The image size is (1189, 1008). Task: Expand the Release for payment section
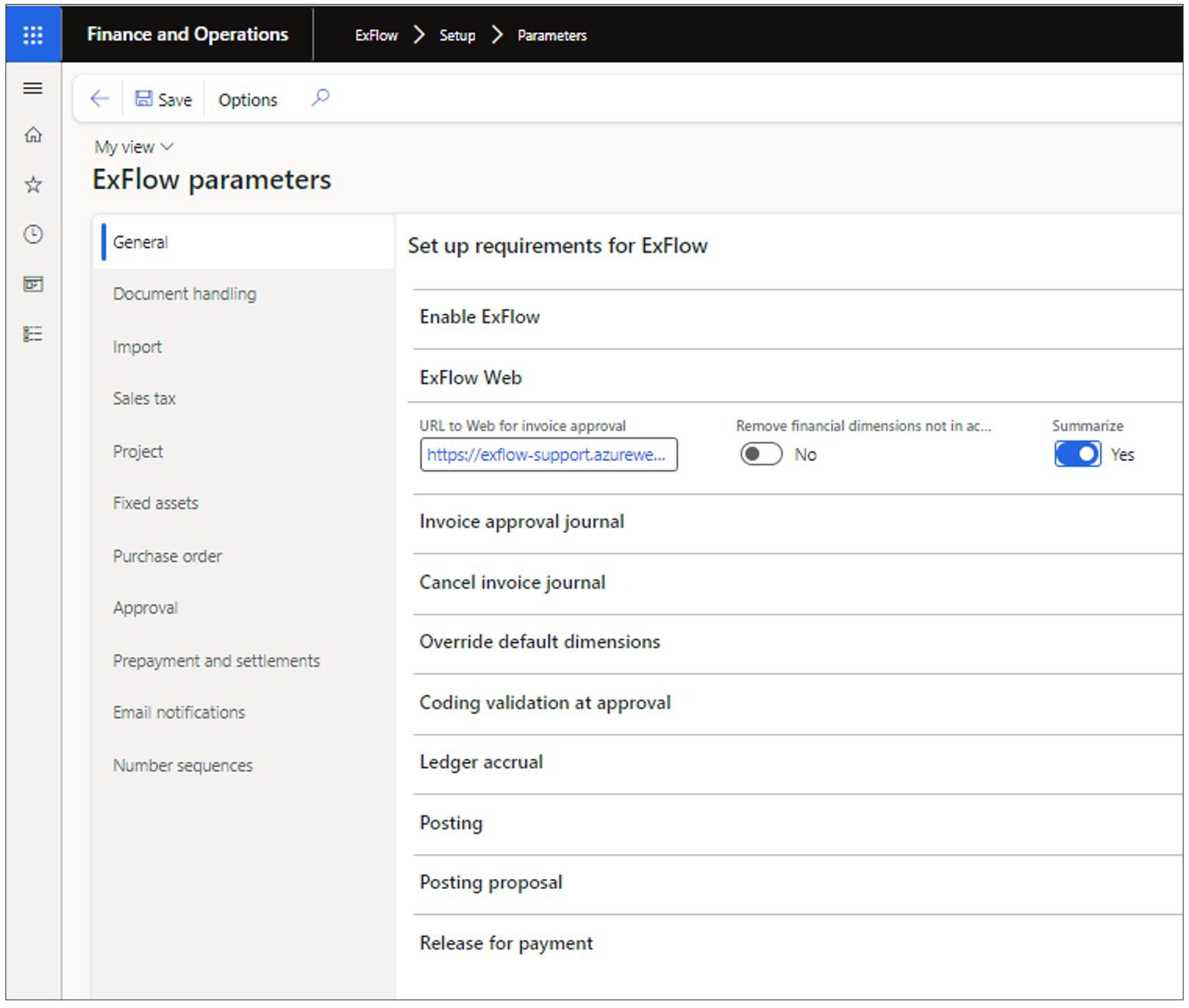797,943
